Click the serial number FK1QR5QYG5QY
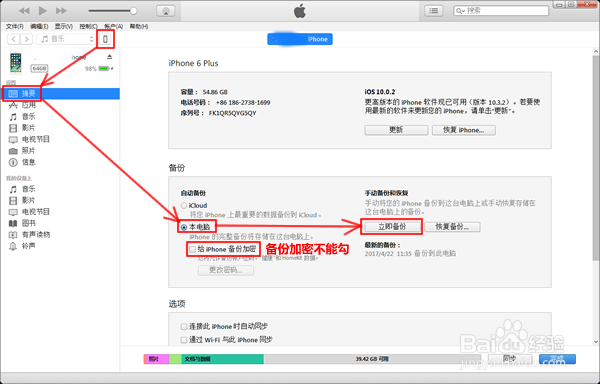 coord(233,113)
